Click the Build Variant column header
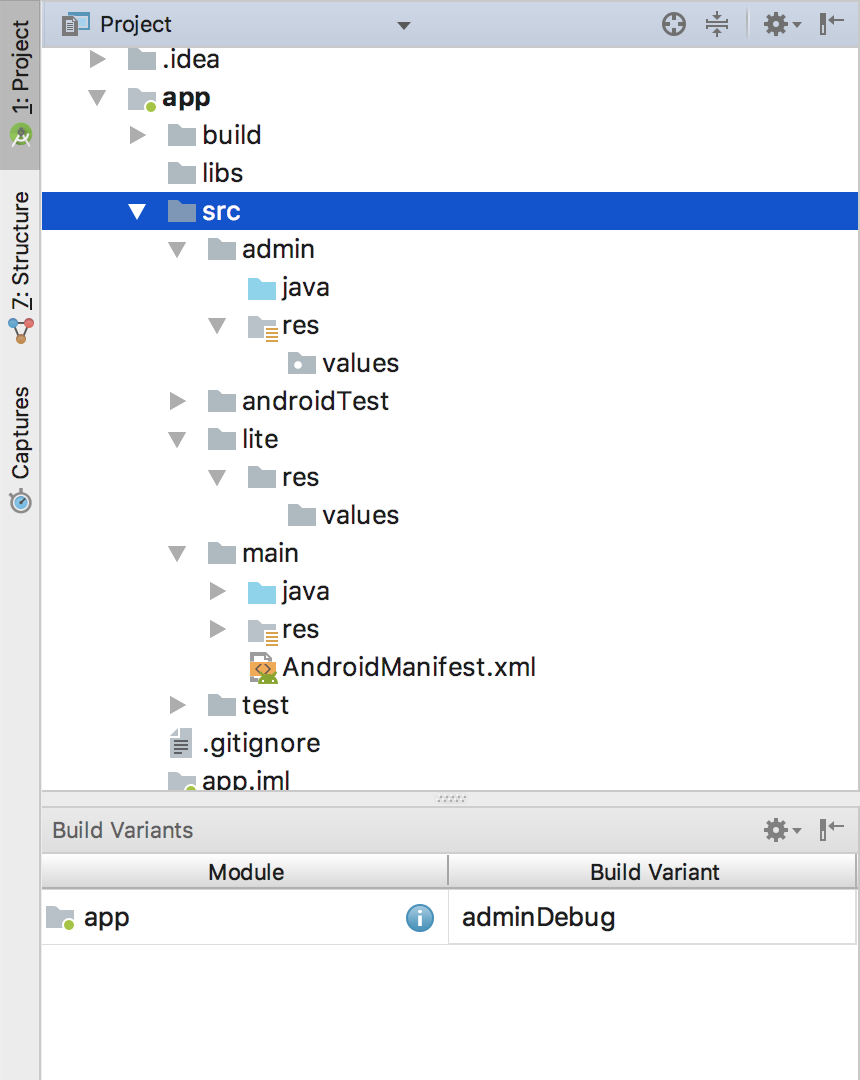 (653, 872)
